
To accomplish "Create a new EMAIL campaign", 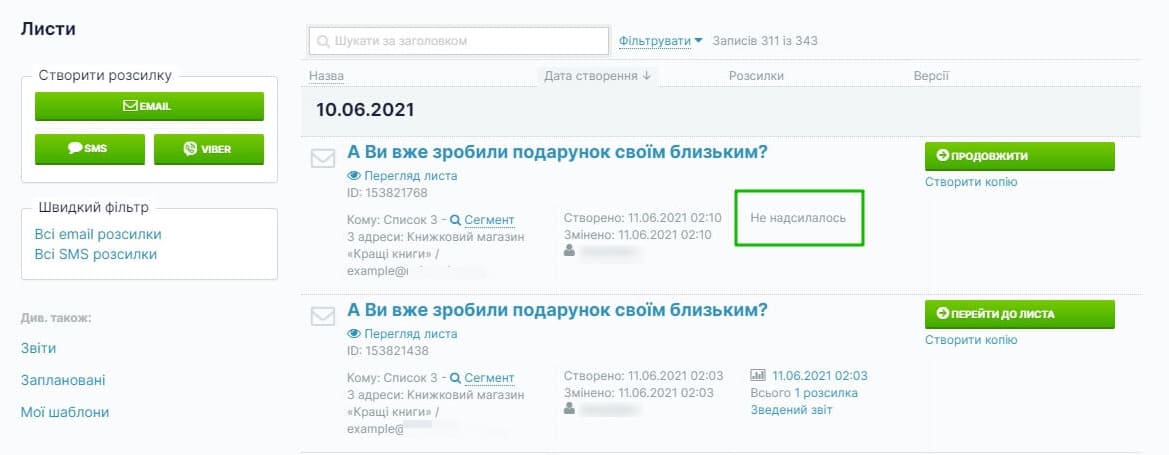I will point(149,106).
